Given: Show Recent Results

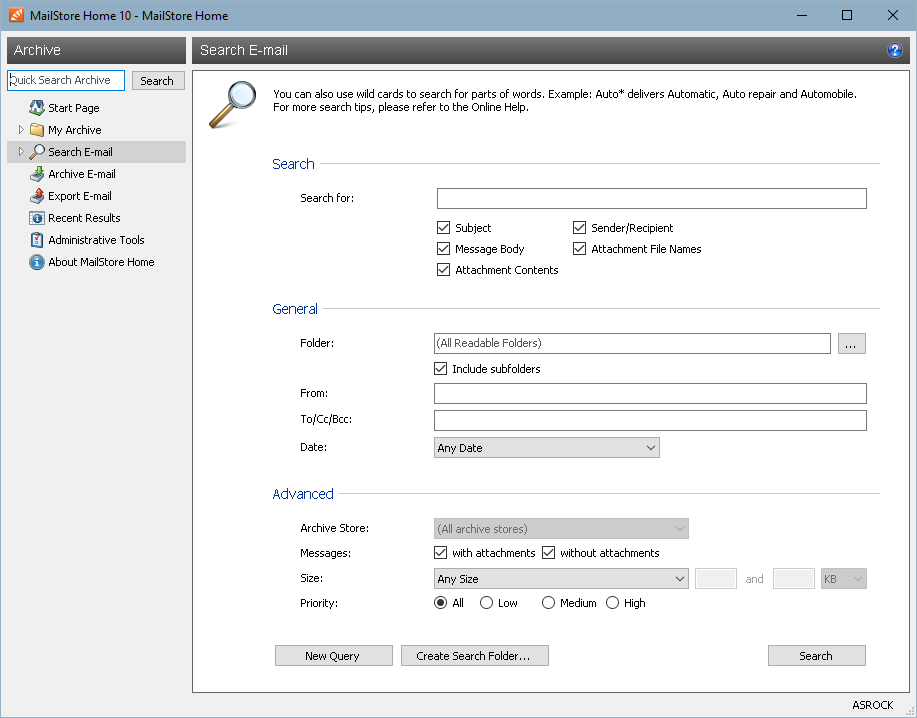Looking at the screenshot, I should coord(84,218).
